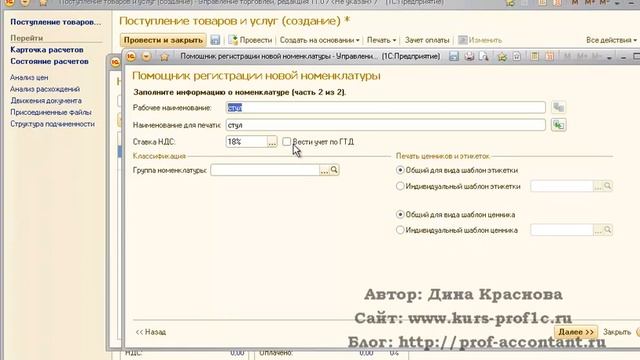The width and height of the screenshot is (640, 360).
Task: Select 'Общий для вида шаблон этикетки' radio button
Action: [400, 170]
